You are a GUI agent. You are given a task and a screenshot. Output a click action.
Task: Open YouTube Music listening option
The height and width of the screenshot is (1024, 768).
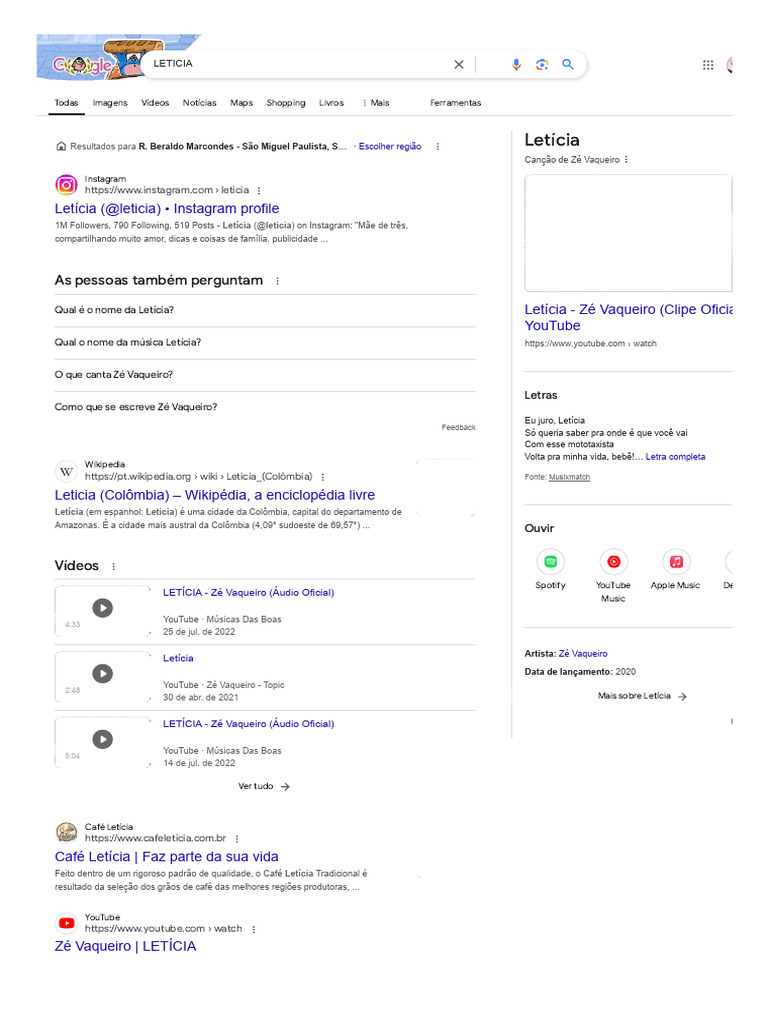pyautogui.click(x=613, y=562)
